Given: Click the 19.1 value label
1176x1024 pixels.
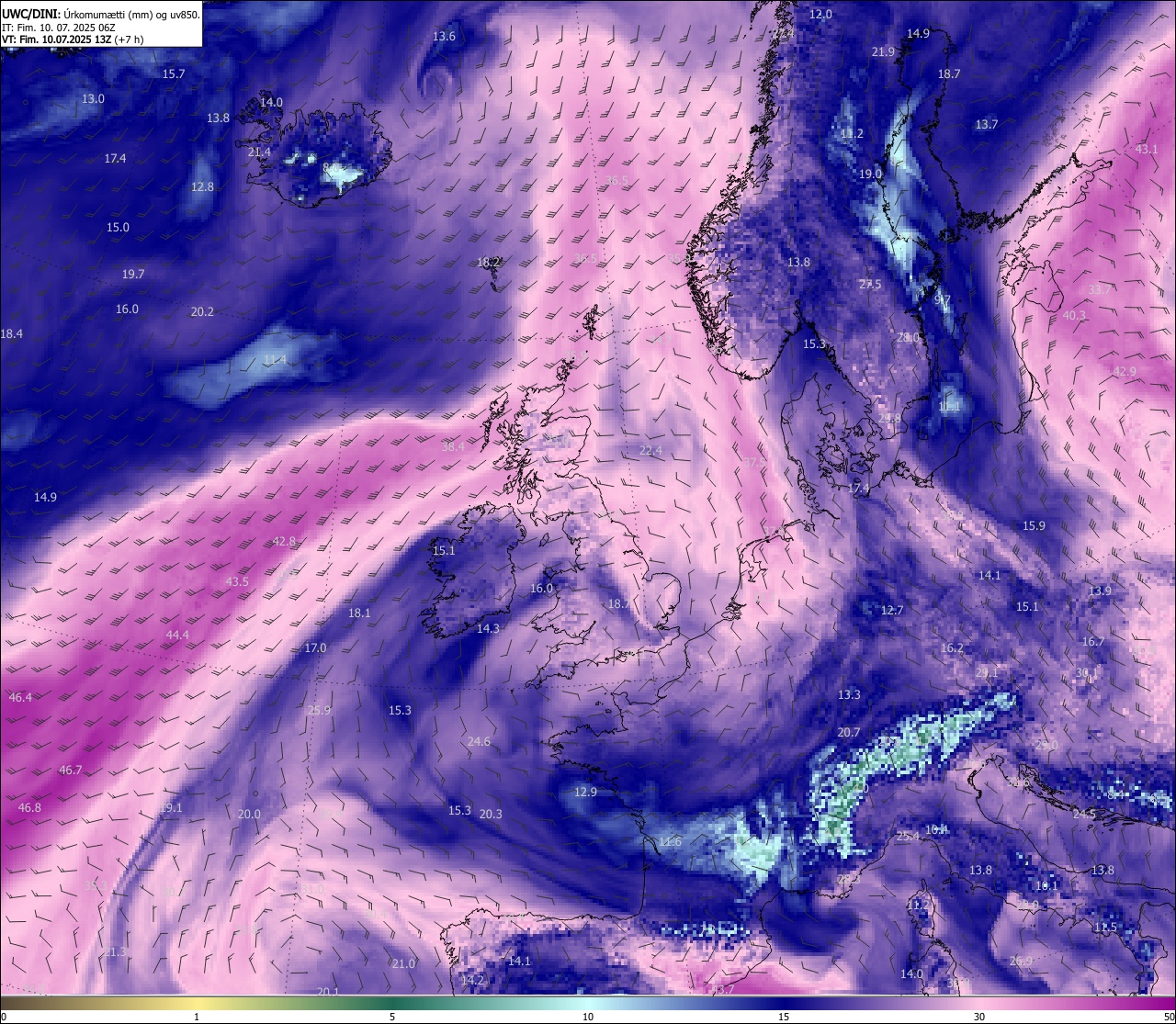Looking at the screenshot, I should click(171, 807).
